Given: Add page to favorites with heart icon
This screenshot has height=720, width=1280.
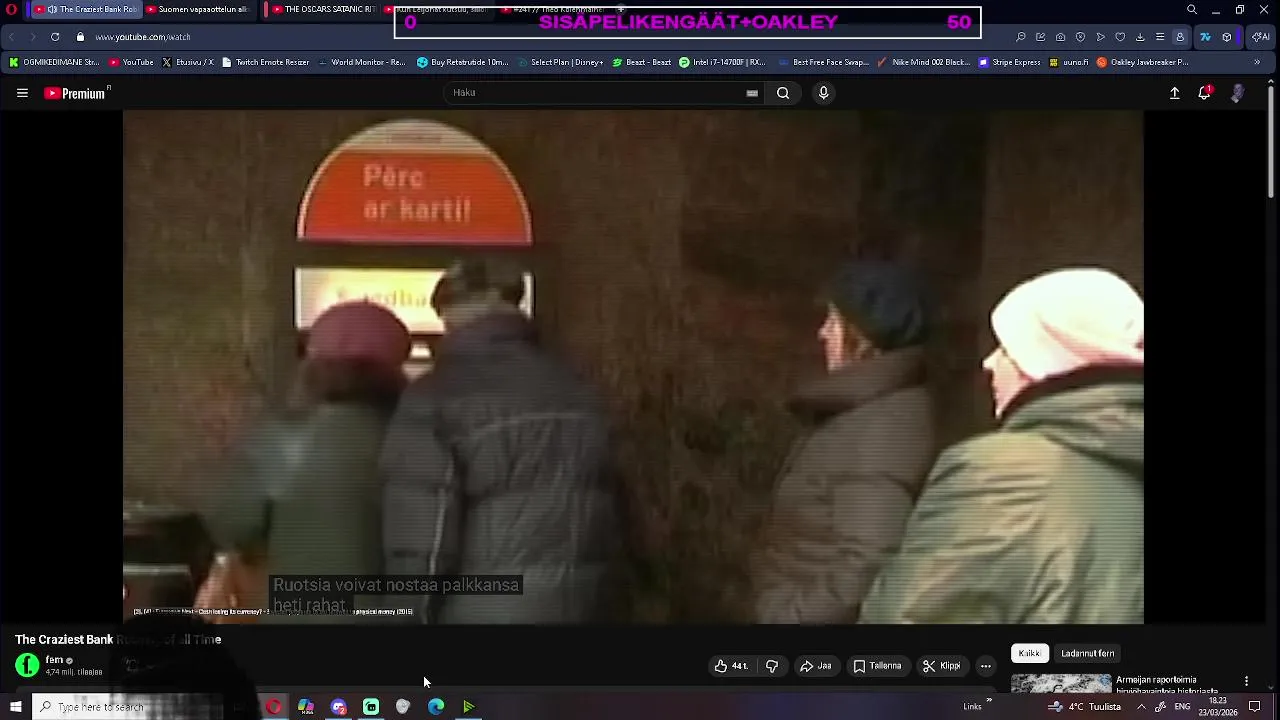Looking at the screenshot, I should 1120,37.
